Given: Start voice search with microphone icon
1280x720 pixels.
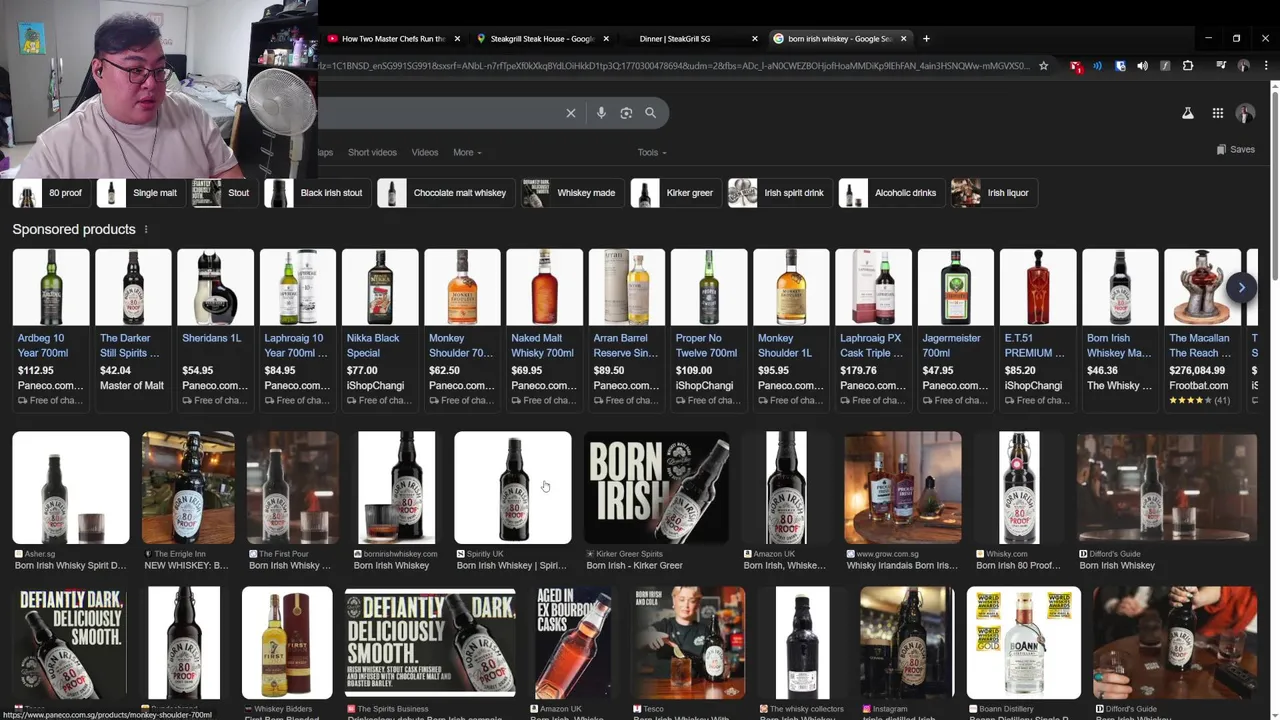Looking at the screenshot, I should [601, 113].
